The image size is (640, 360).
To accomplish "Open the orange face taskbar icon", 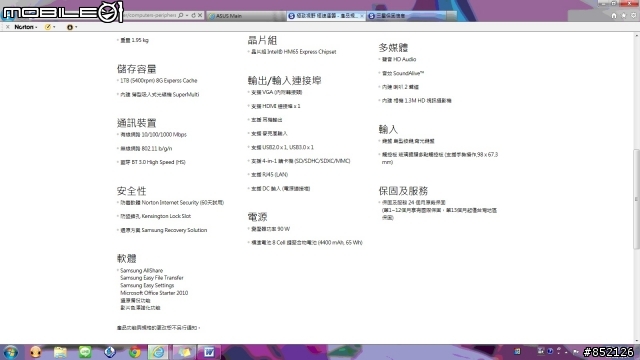I will tap(36, 352).
